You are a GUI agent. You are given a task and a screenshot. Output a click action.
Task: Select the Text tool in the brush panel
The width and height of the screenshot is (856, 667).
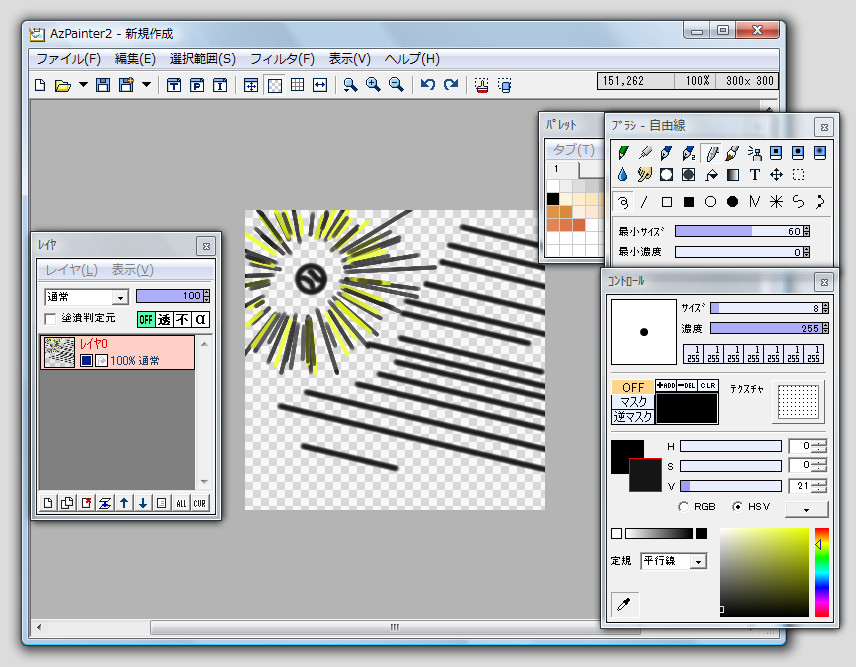coord(754,175)
